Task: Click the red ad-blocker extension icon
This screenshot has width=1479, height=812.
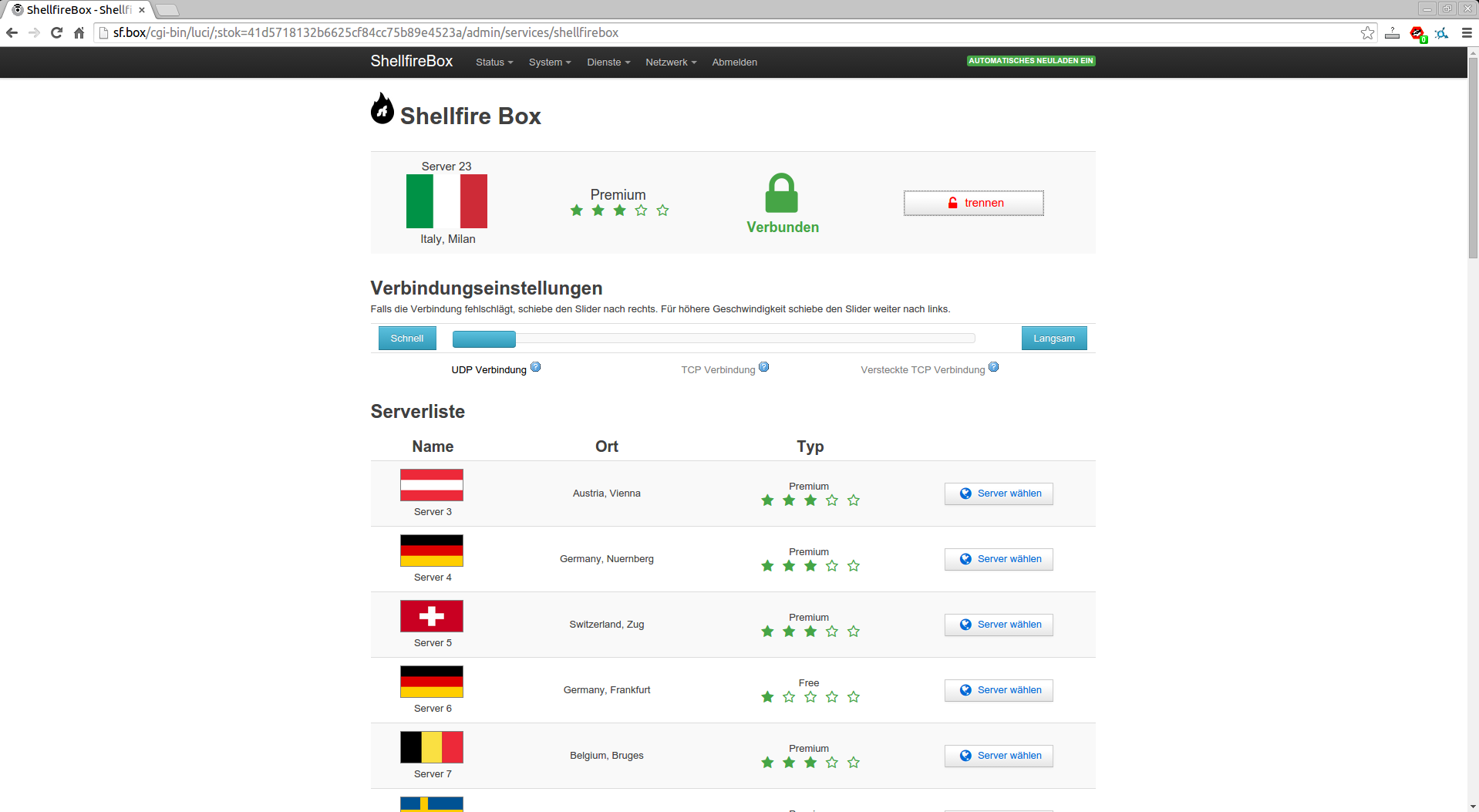Action: click(1417, 33)
